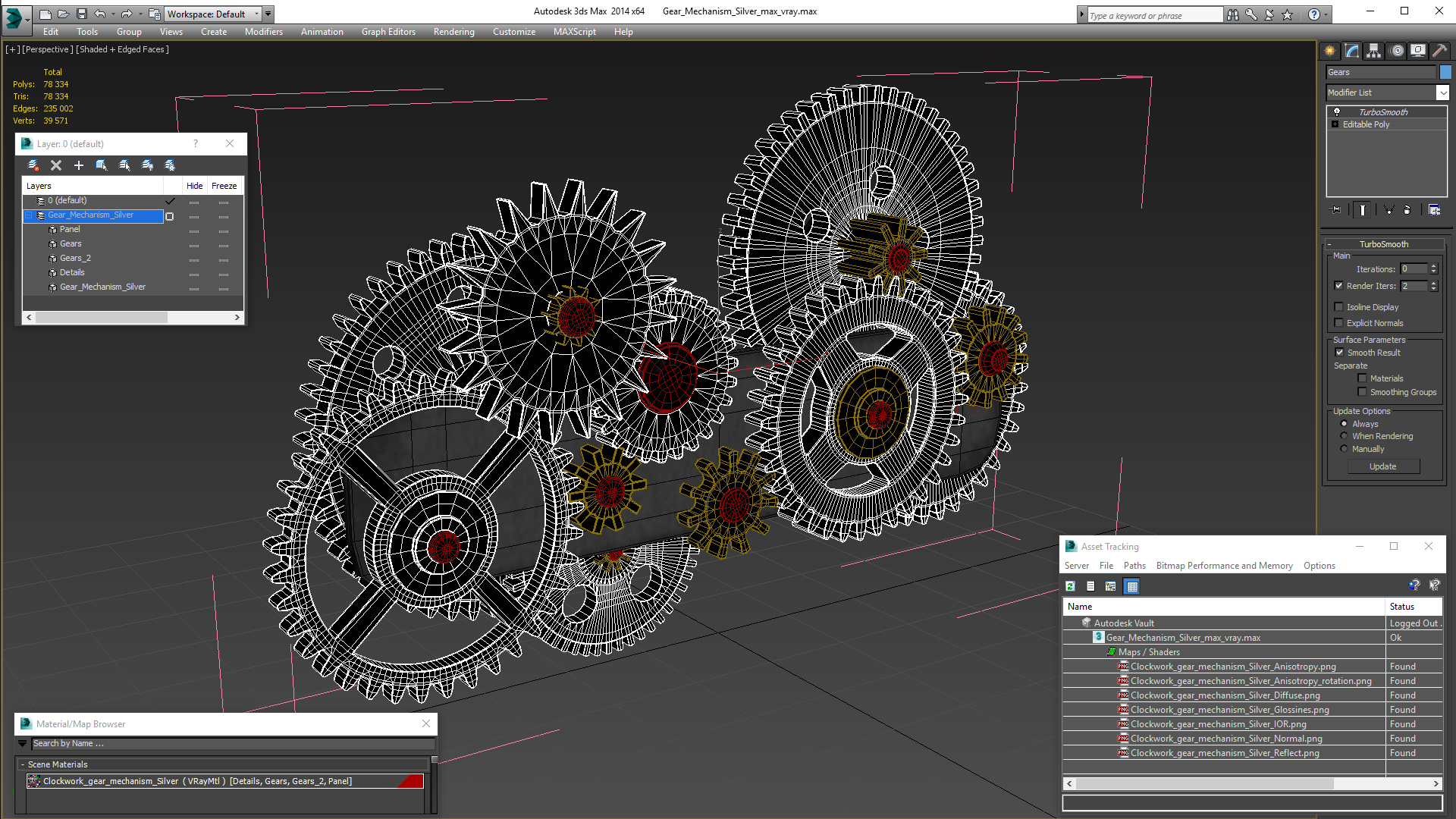Image resolution: width=1456 pixels, height=819 pixels.
Task: Click the Update button in TurboSmooth
Action: click(x=1382, y=466)
